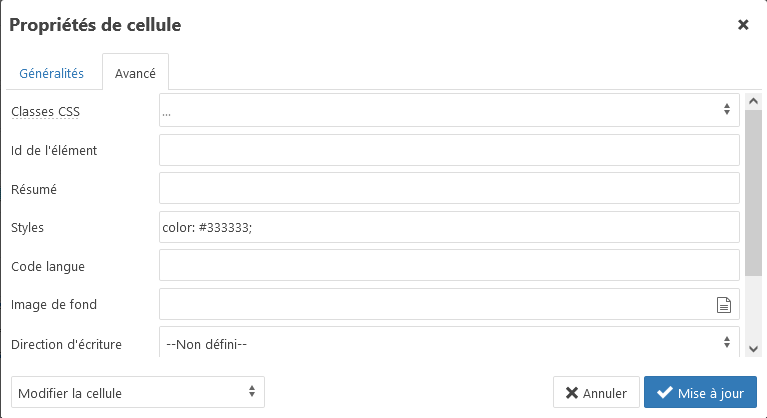The width and height of the screenshot is (767, 418).
Task: Click the Propriétés de cellule title bar
Action: point(300,24)
